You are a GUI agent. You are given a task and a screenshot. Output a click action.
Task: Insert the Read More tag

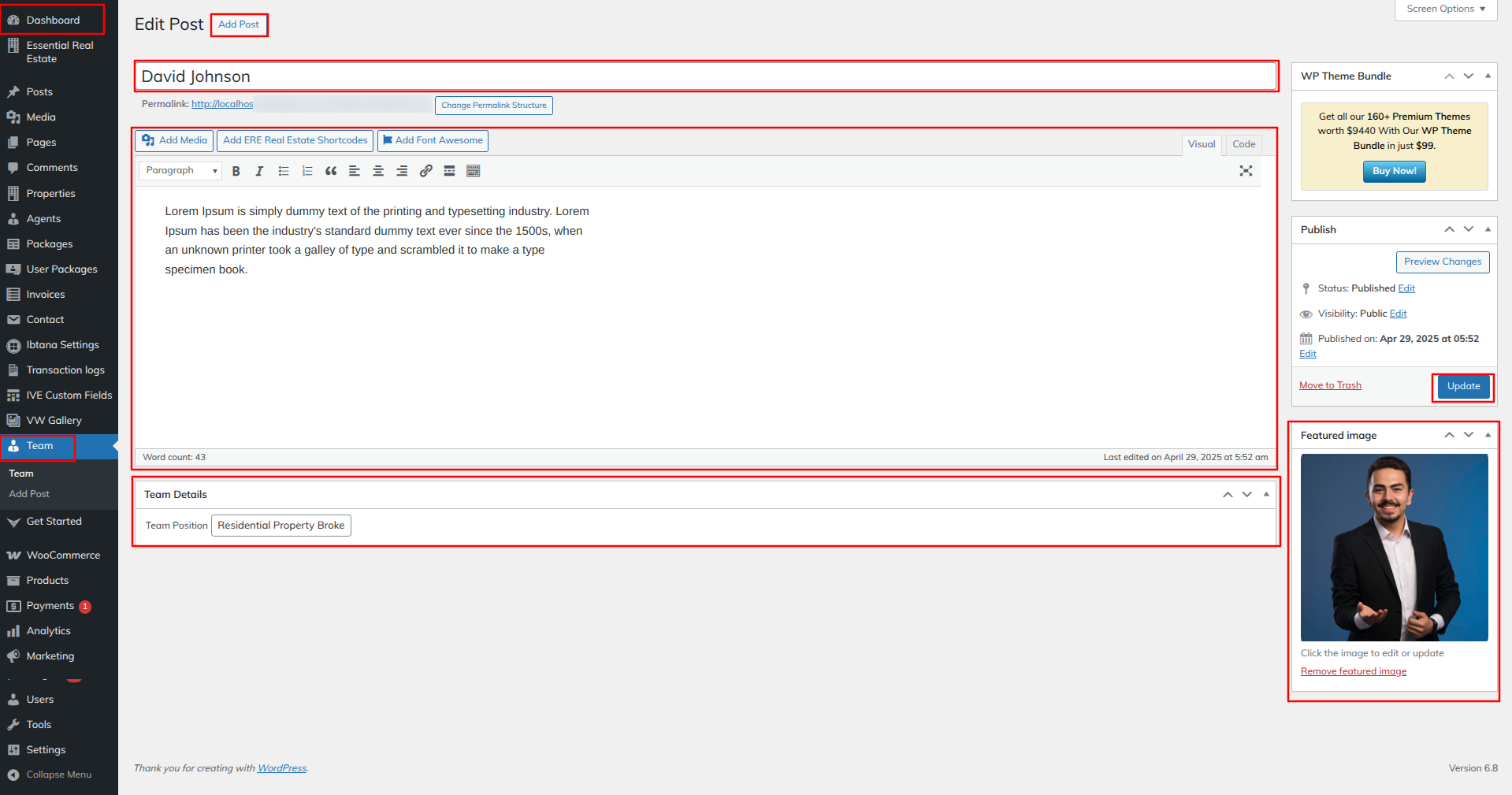(x=449, y=171)
